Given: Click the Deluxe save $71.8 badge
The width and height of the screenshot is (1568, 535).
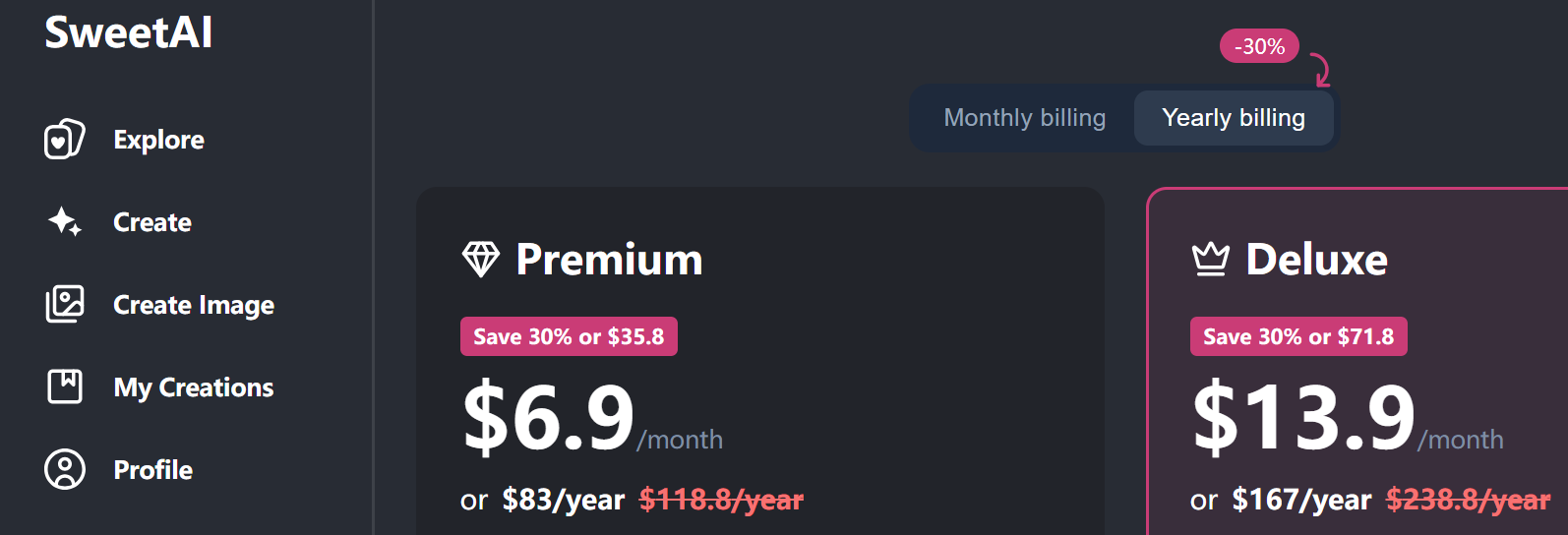Looking at the screenshot, I should point(1298,336).
